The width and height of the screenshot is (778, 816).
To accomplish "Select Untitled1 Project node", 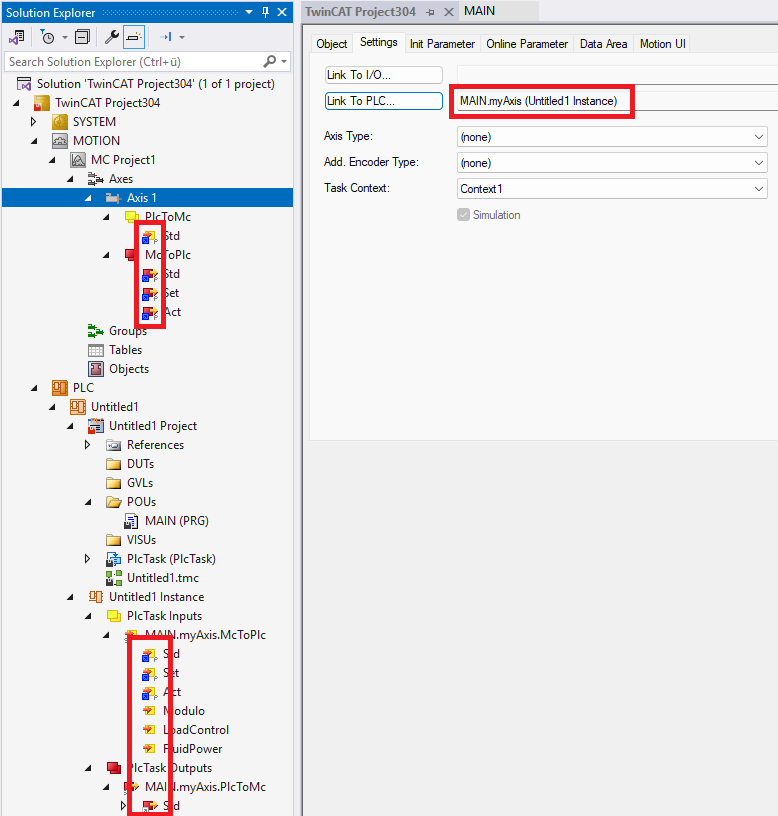I will [x=153, y=426].
